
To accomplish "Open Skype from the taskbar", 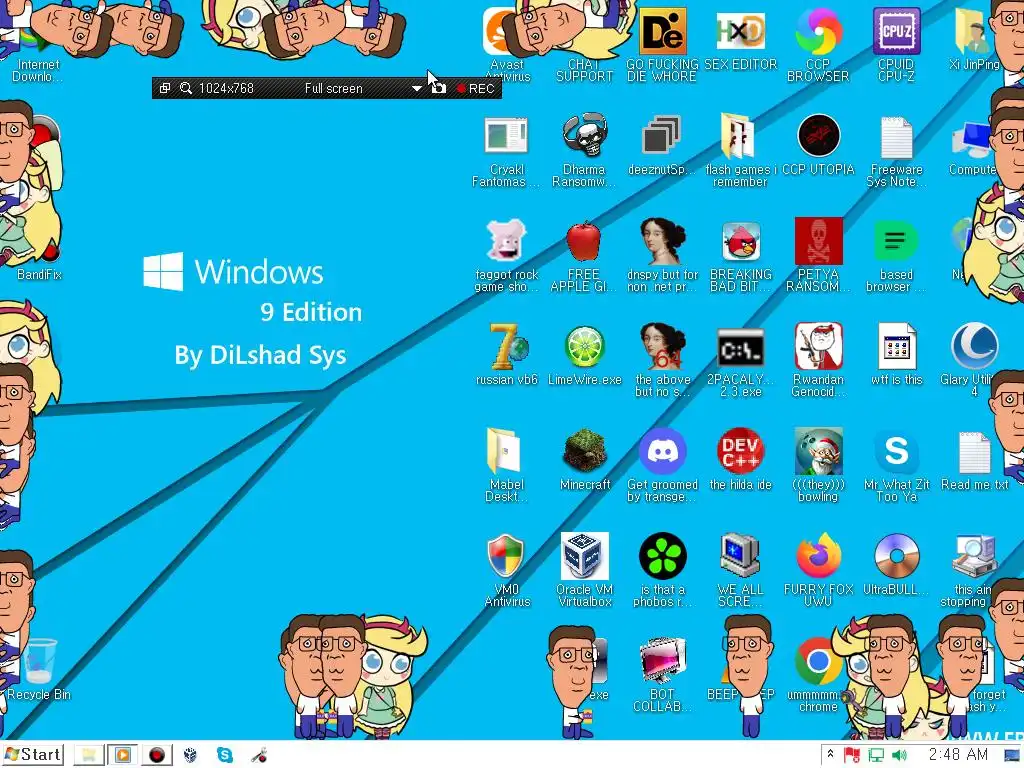I will pyautogui.click(x=225, y=756).
